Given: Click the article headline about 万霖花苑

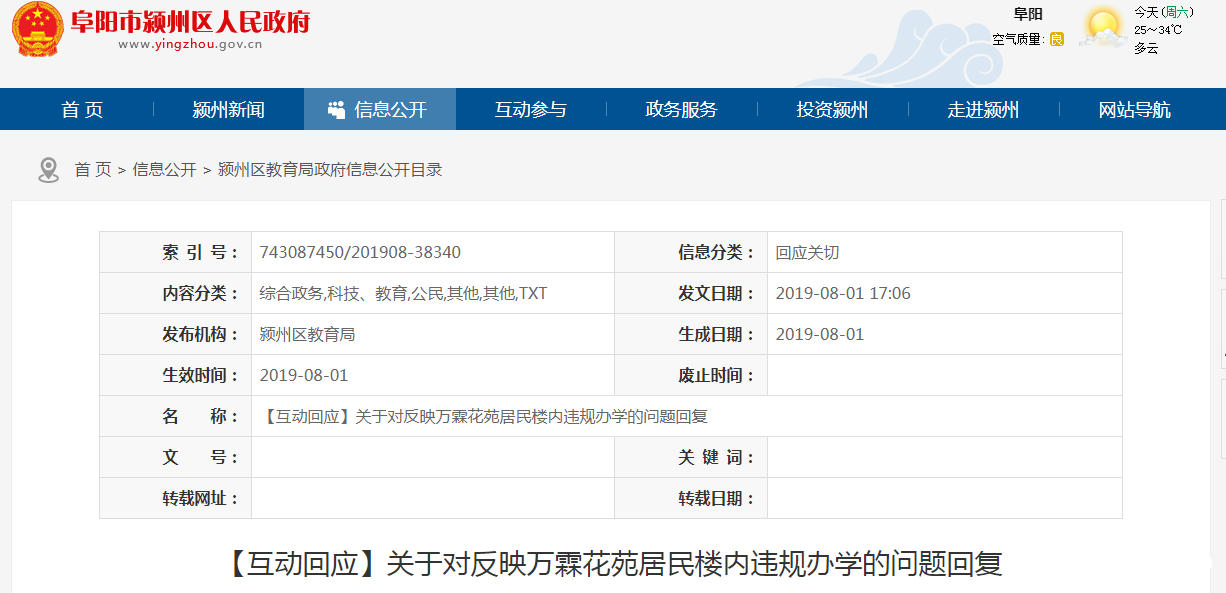Looking at the screenshot, I should pyautogui.click(x=613, y=565).
